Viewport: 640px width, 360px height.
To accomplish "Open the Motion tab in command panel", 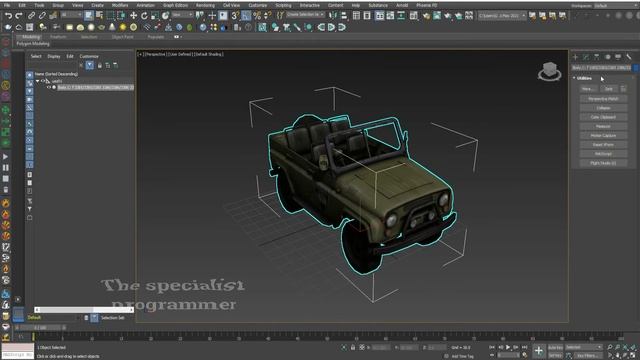I will pyautogui.click(x=607, y=57).
